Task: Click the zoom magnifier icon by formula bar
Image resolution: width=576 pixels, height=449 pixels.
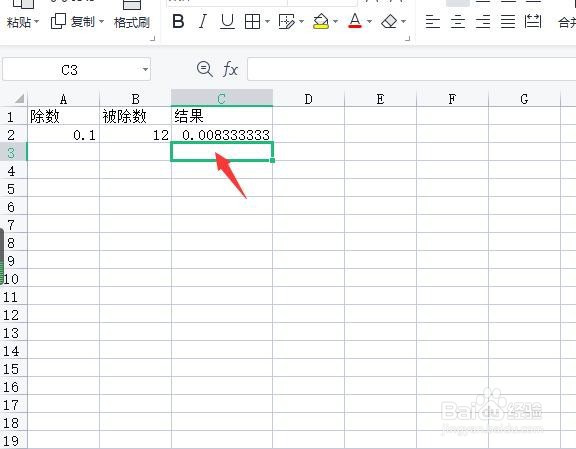Action: [x=205, y=69]
